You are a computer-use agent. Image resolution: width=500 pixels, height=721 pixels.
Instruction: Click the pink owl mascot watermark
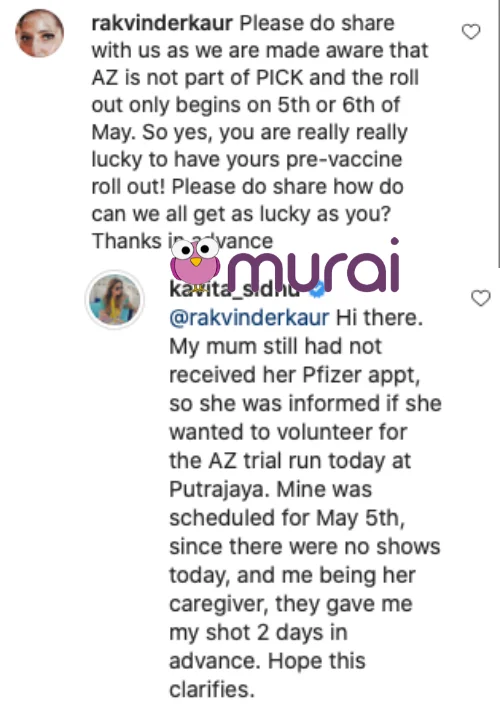[195, 265]
